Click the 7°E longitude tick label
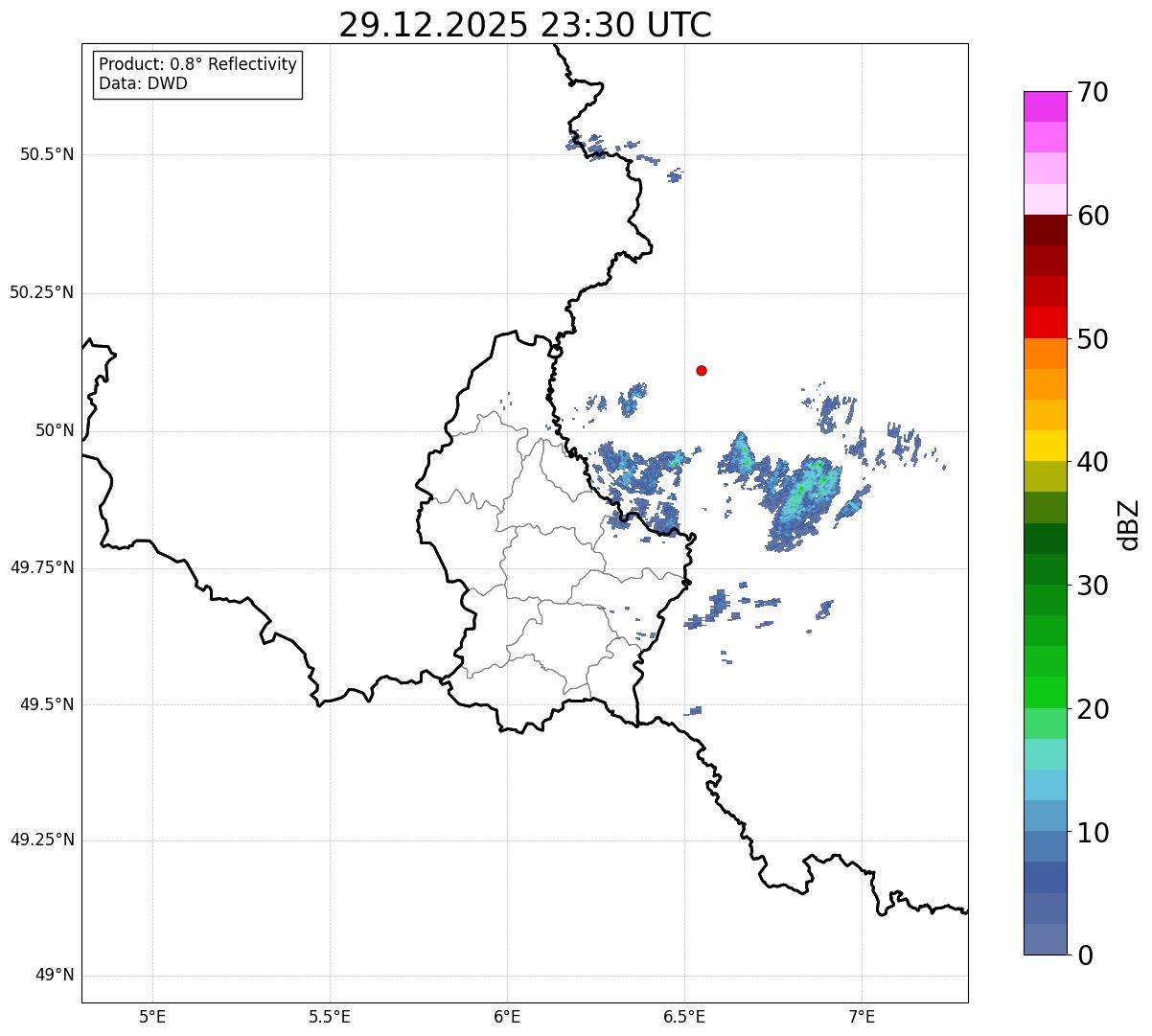1152x1036 pixels. [863, 1016]
